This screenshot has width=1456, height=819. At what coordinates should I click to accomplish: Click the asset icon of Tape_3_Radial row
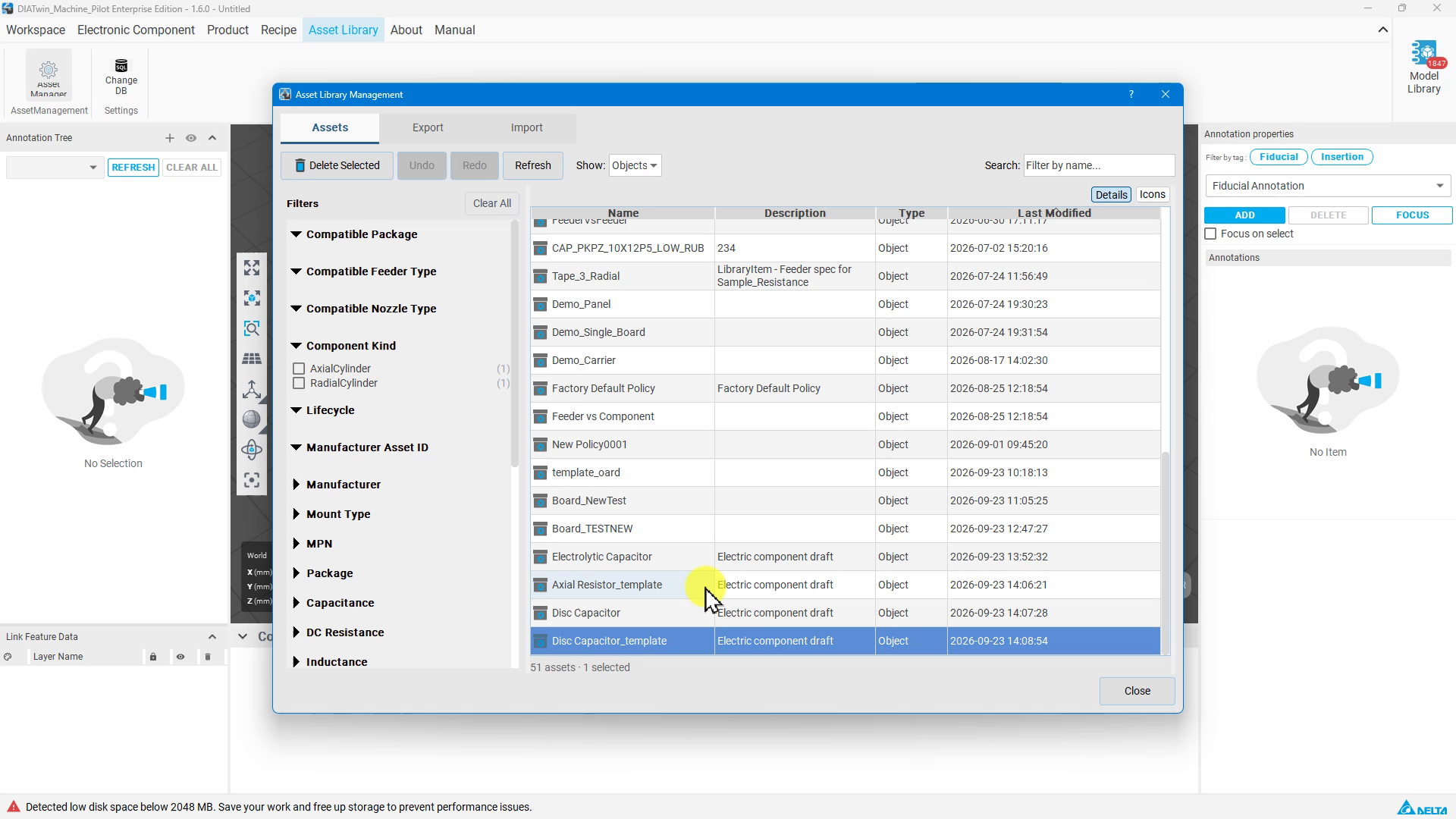click(x=540, y=277)
